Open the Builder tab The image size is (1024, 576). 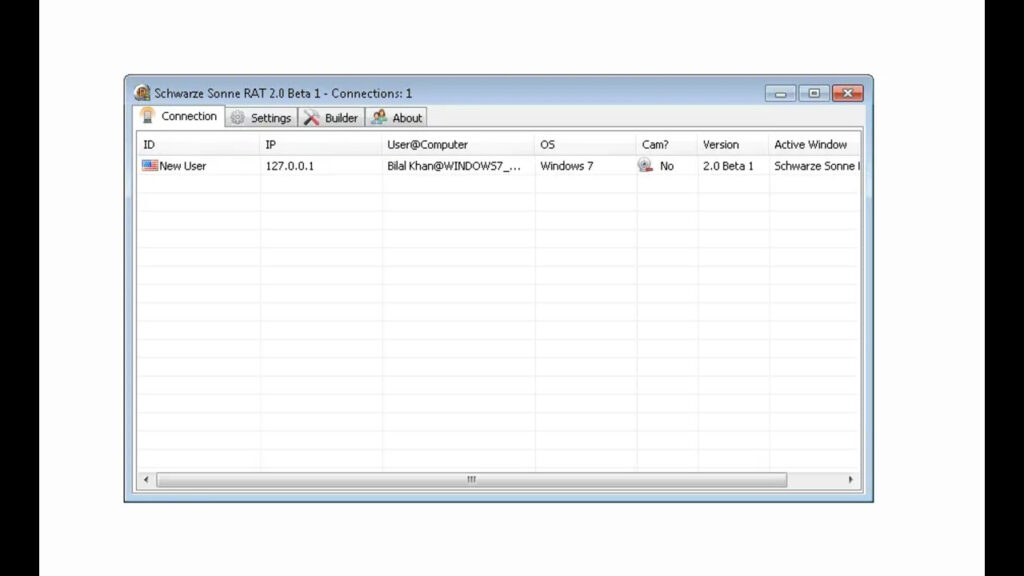331,118
